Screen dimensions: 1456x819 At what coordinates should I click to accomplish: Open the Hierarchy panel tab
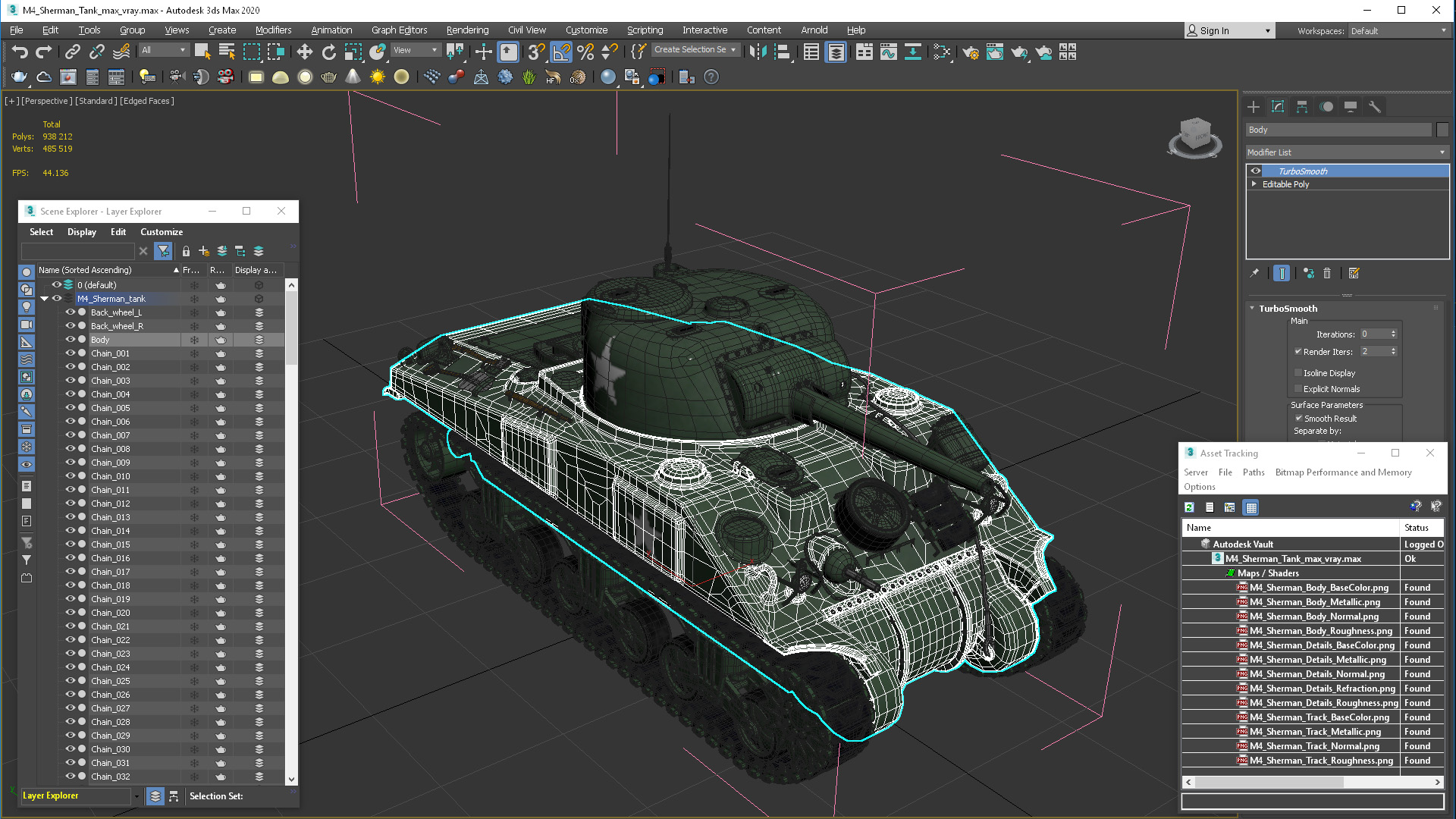tap(1302, 107)
